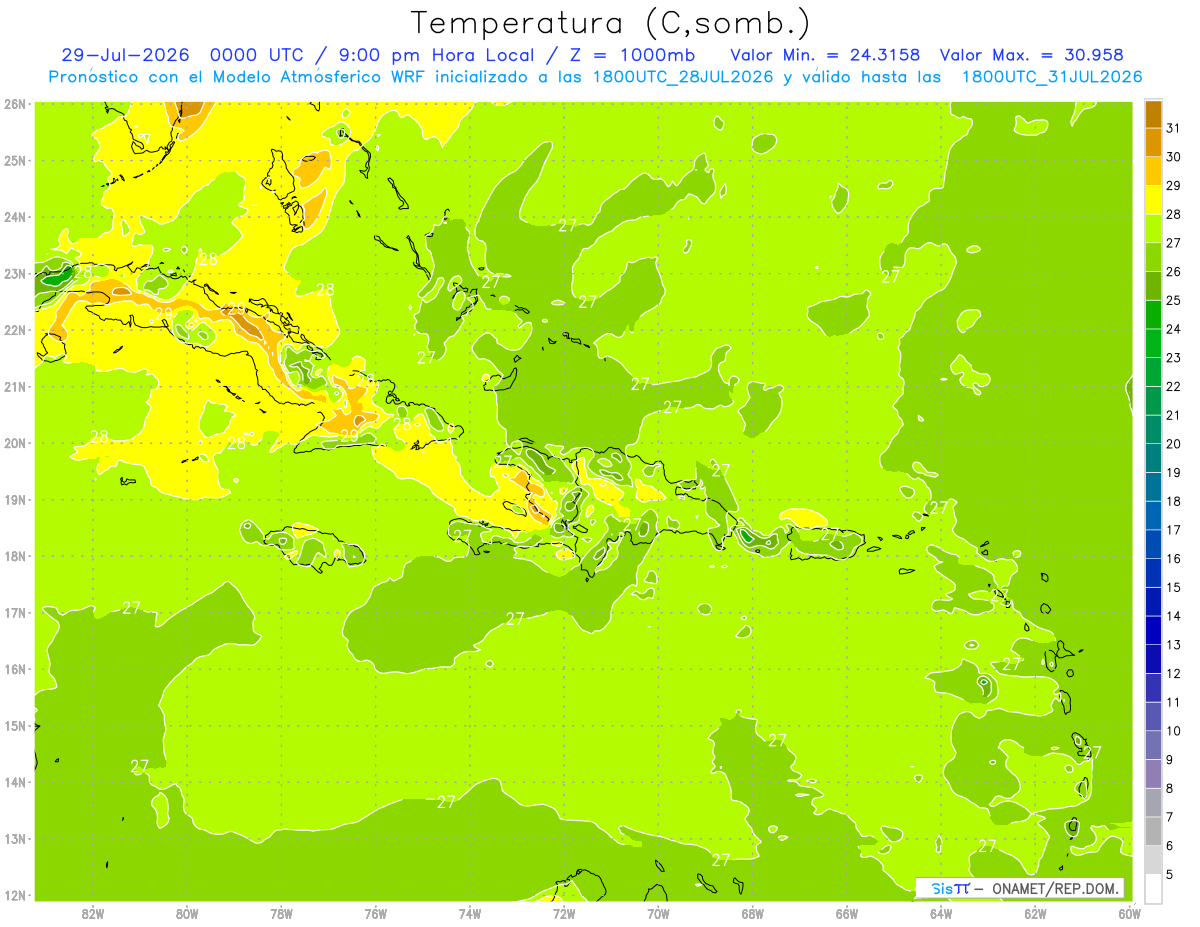Click the 80W longitude label
This screenshot has height=927, width=1200.
click(x=187, y=914)
